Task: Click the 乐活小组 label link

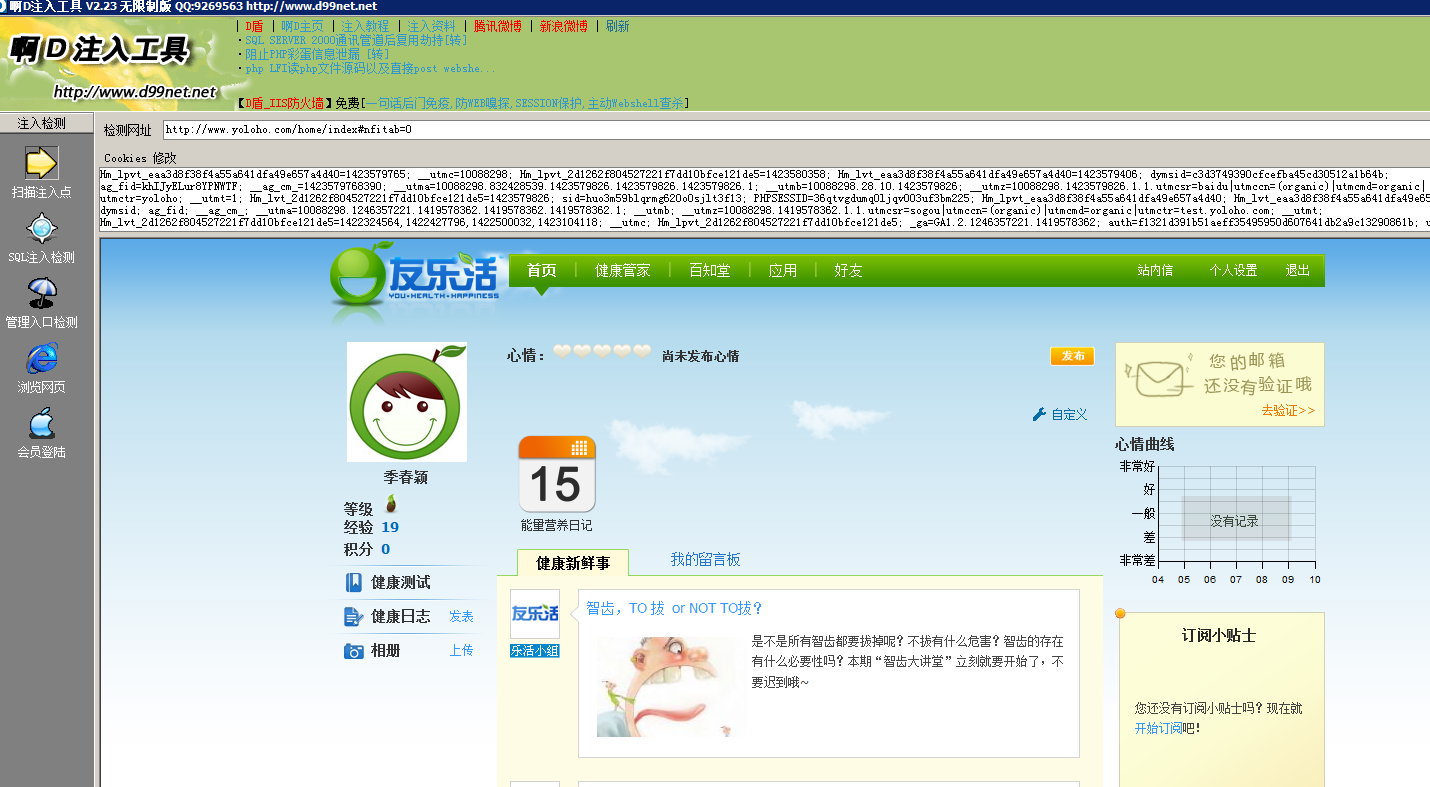Action: point(535,651)
